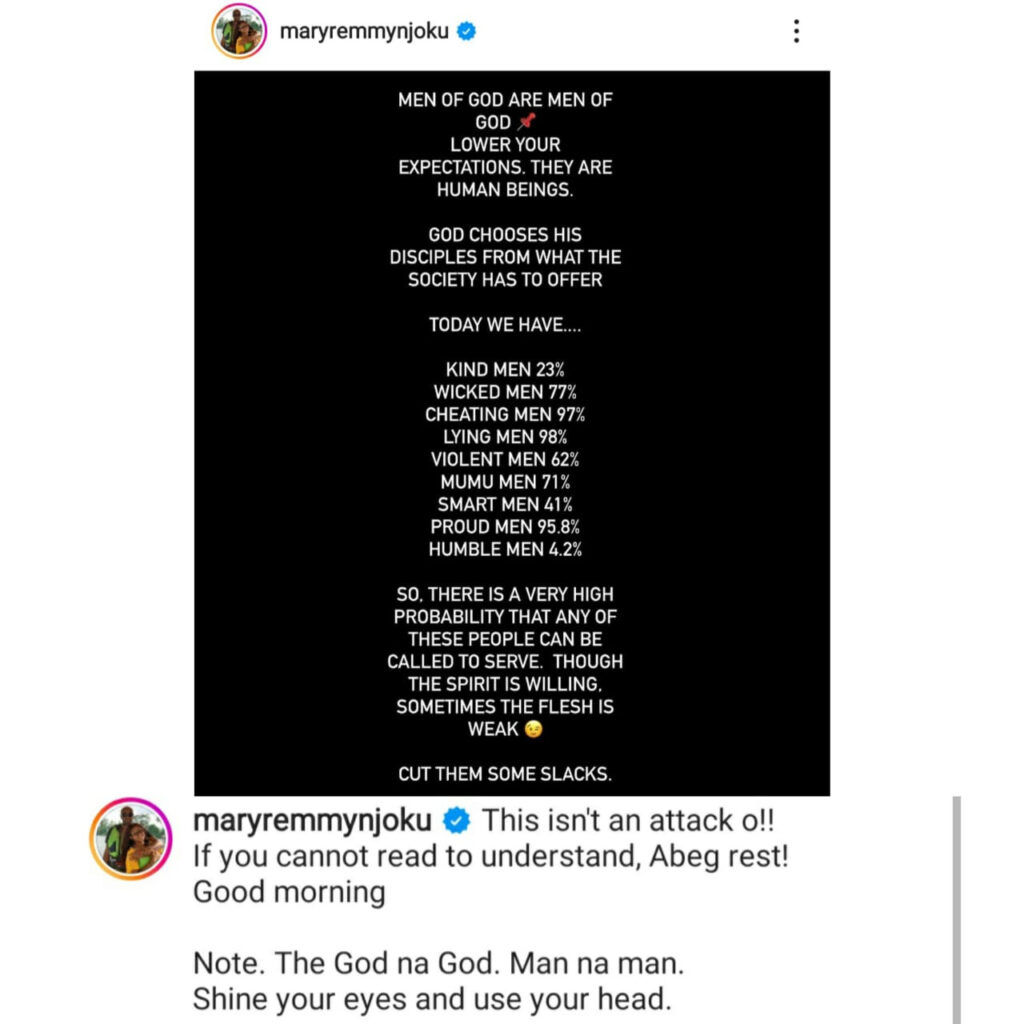The image size is (1024, 1024).
Task: Click the "Good morning" caption line
Action: click(x=288, y=891)
